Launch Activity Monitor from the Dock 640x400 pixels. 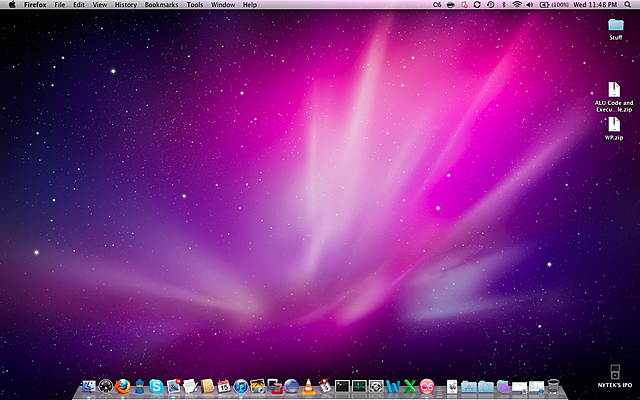pos(359,386)
